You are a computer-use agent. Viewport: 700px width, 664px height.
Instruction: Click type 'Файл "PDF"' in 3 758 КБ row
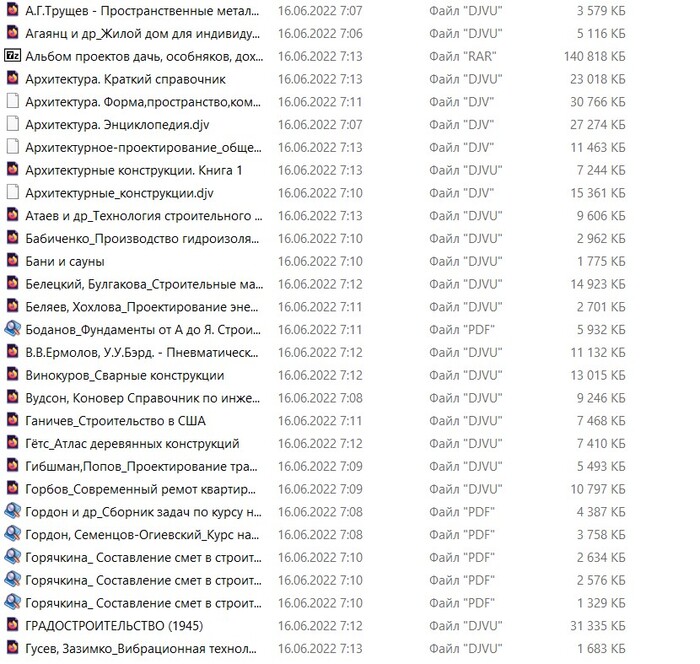[462, 535]
